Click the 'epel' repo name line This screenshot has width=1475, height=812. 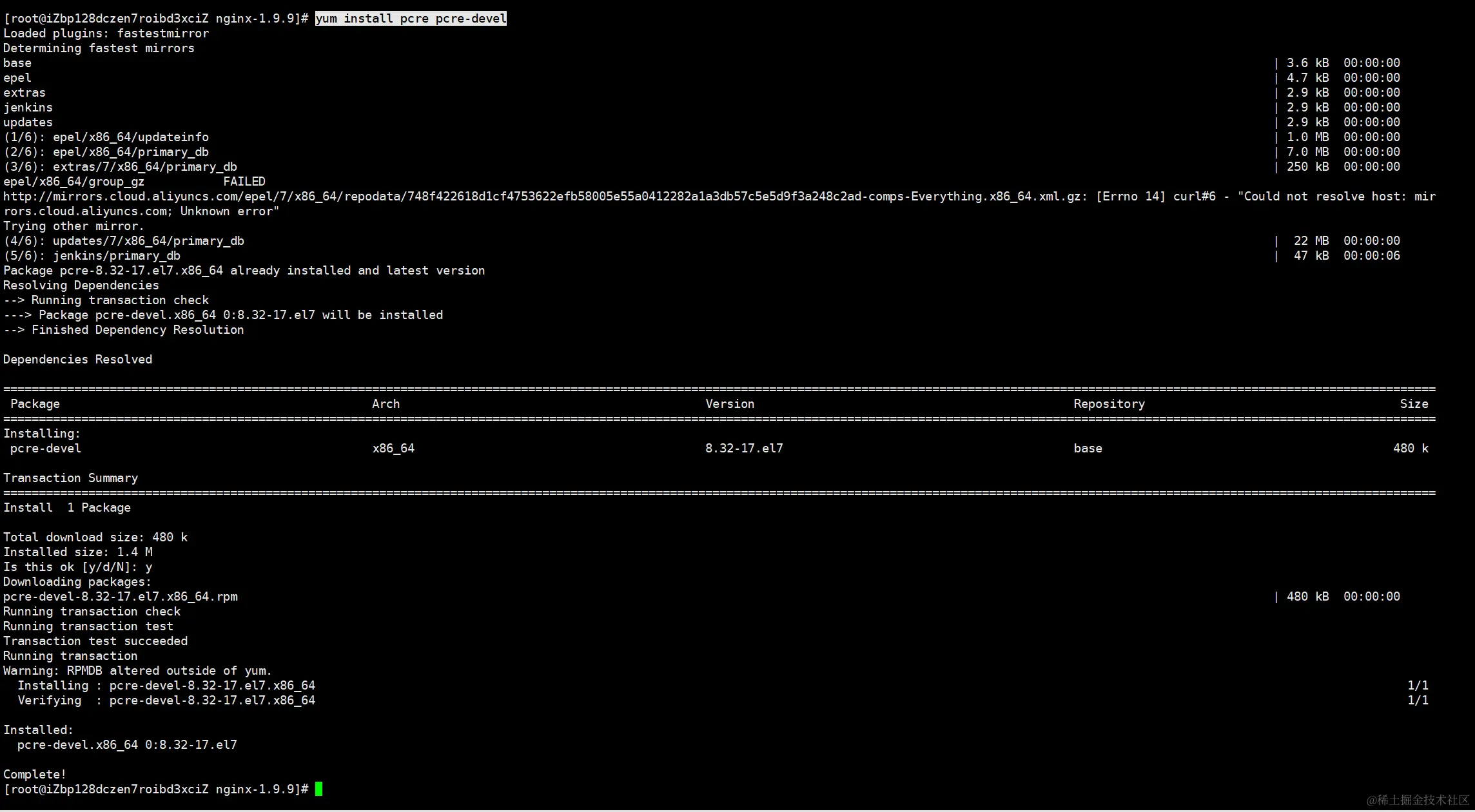coord(17,78)
